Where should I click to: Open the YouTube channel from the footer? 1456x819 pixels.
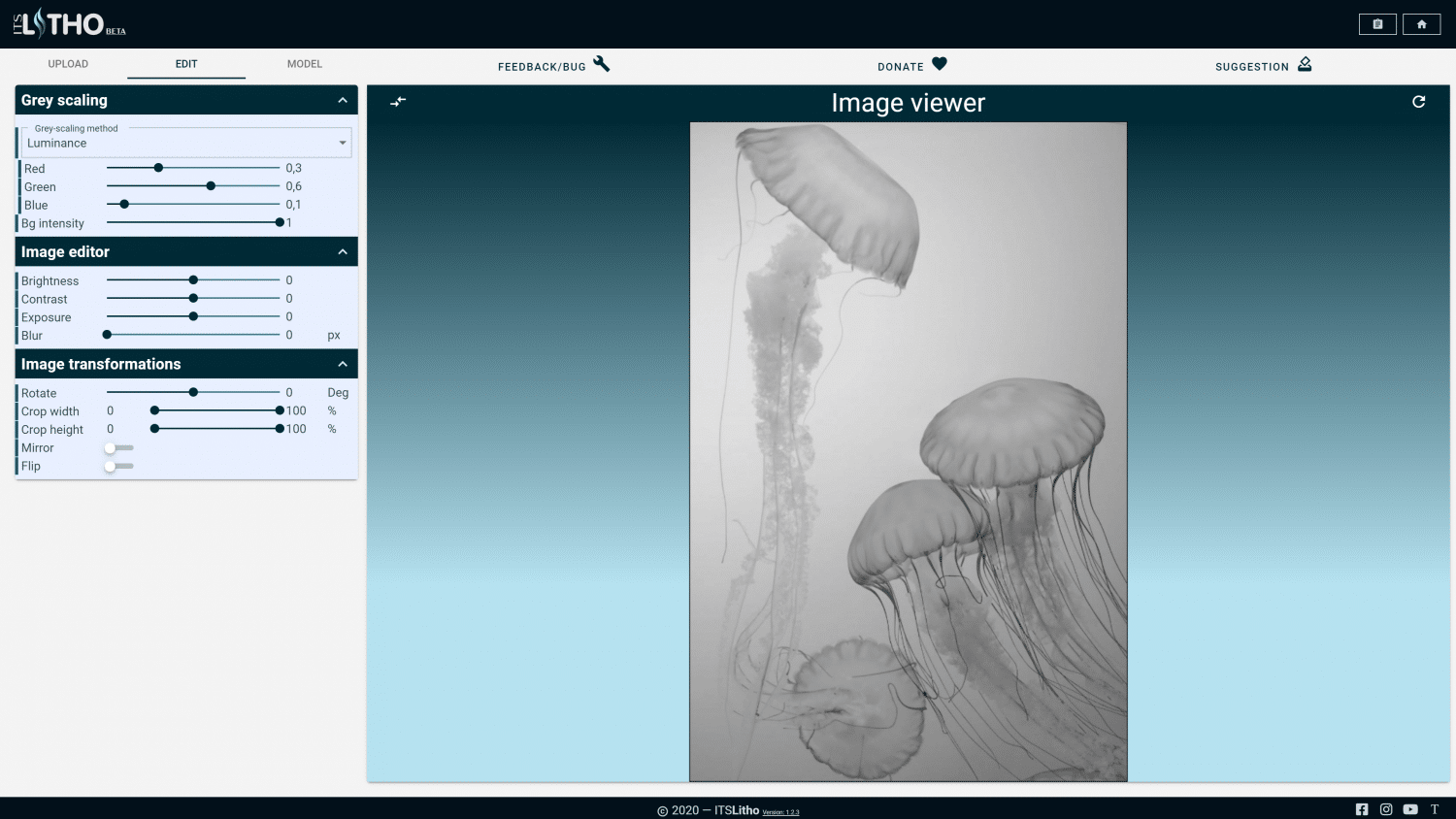(1409, 808)
